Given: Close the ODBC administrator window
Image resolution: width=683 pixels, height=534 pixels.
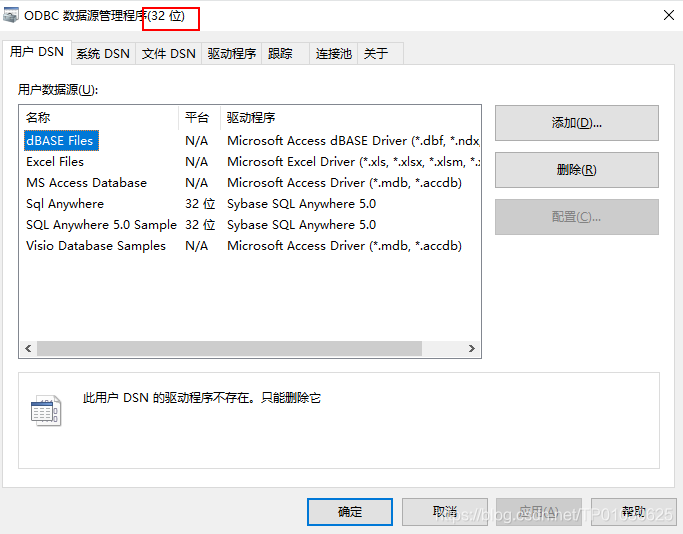Looking at the screenshot, I should (x=669, y=15).
